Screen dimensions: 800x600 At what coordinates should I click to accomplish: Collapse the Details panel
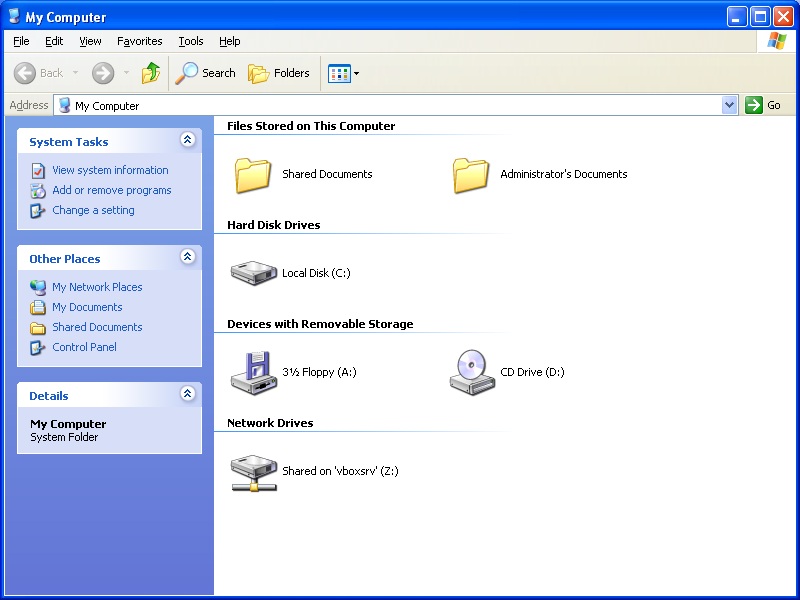188,394
